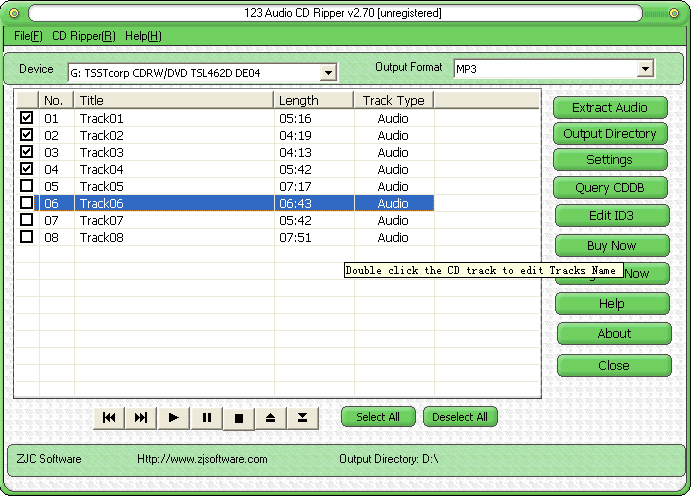This screenshot has width=695, height=499.
Task: Start playback with the play button
Action: click(174, 418)
